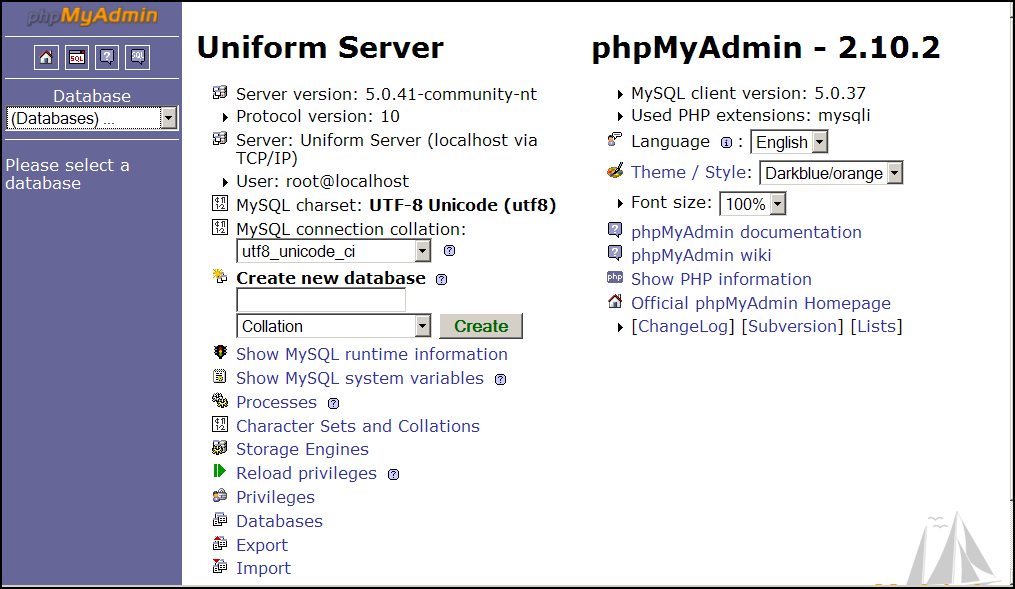
Task: Open Official phpMyAdmin Homepage link
Action: (x=761, y=303)
